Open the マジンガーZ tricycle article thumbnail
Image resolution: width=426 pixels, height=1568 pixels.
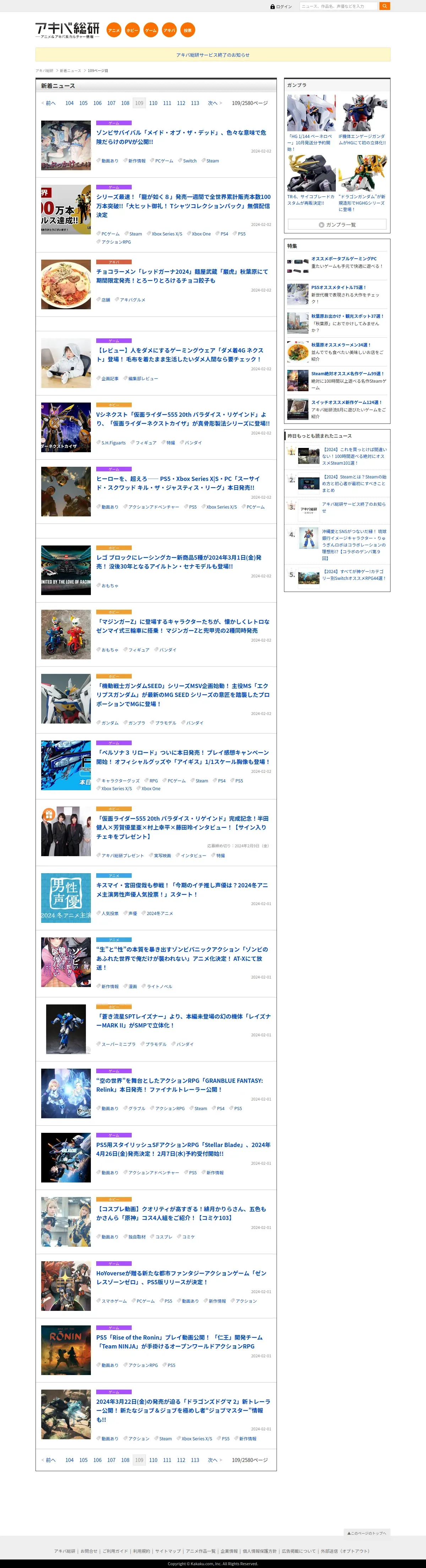66,634
